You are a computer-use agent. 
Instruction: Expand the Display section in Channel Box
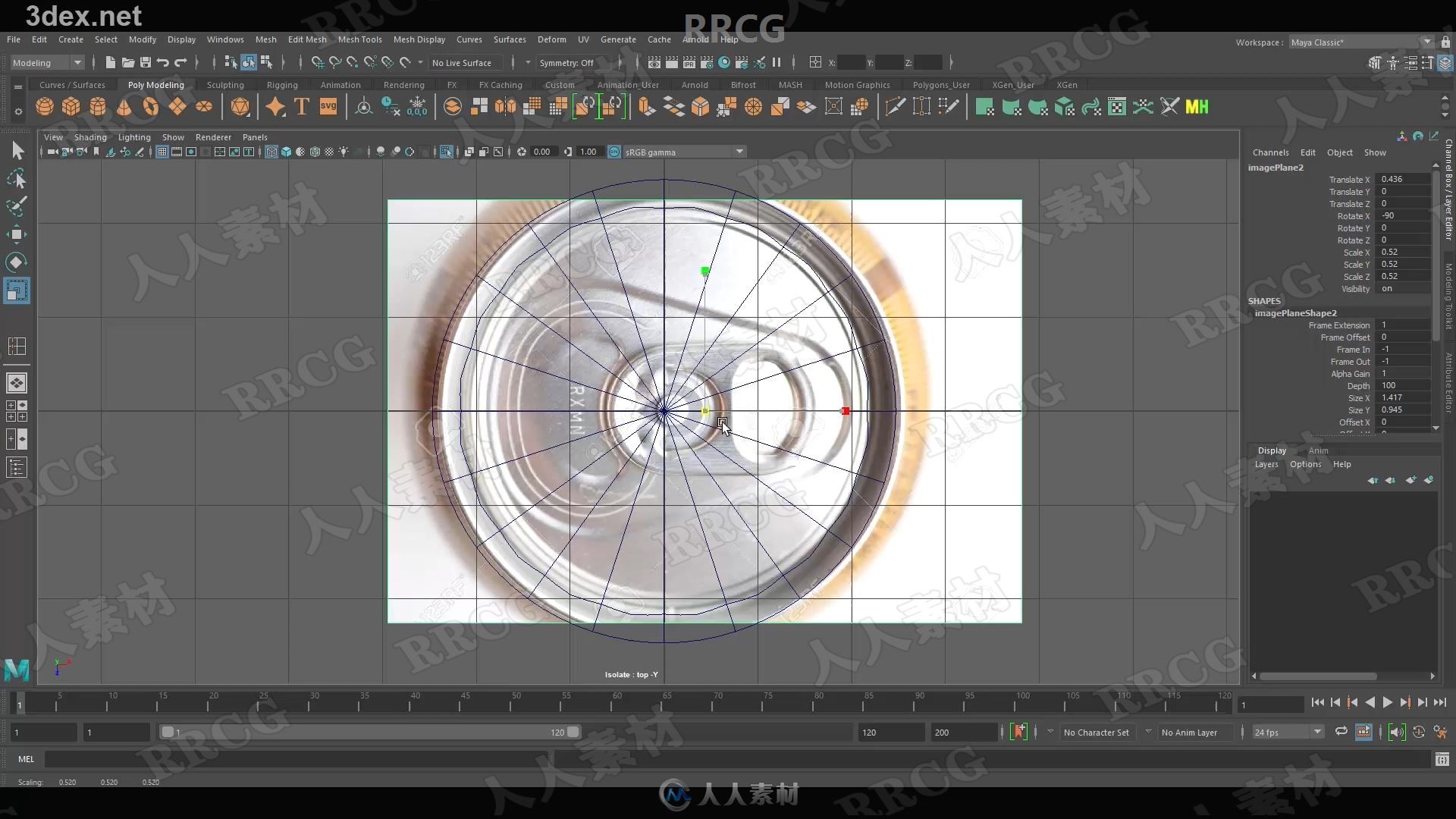coord(1271,450)
